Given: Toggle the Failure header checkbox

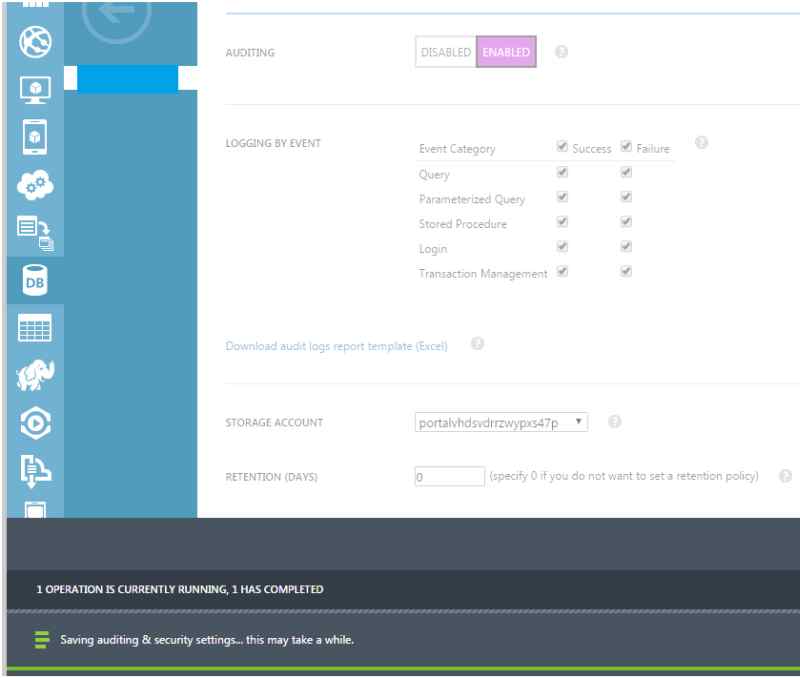Looking at the screenshot, I should (626, 146).
